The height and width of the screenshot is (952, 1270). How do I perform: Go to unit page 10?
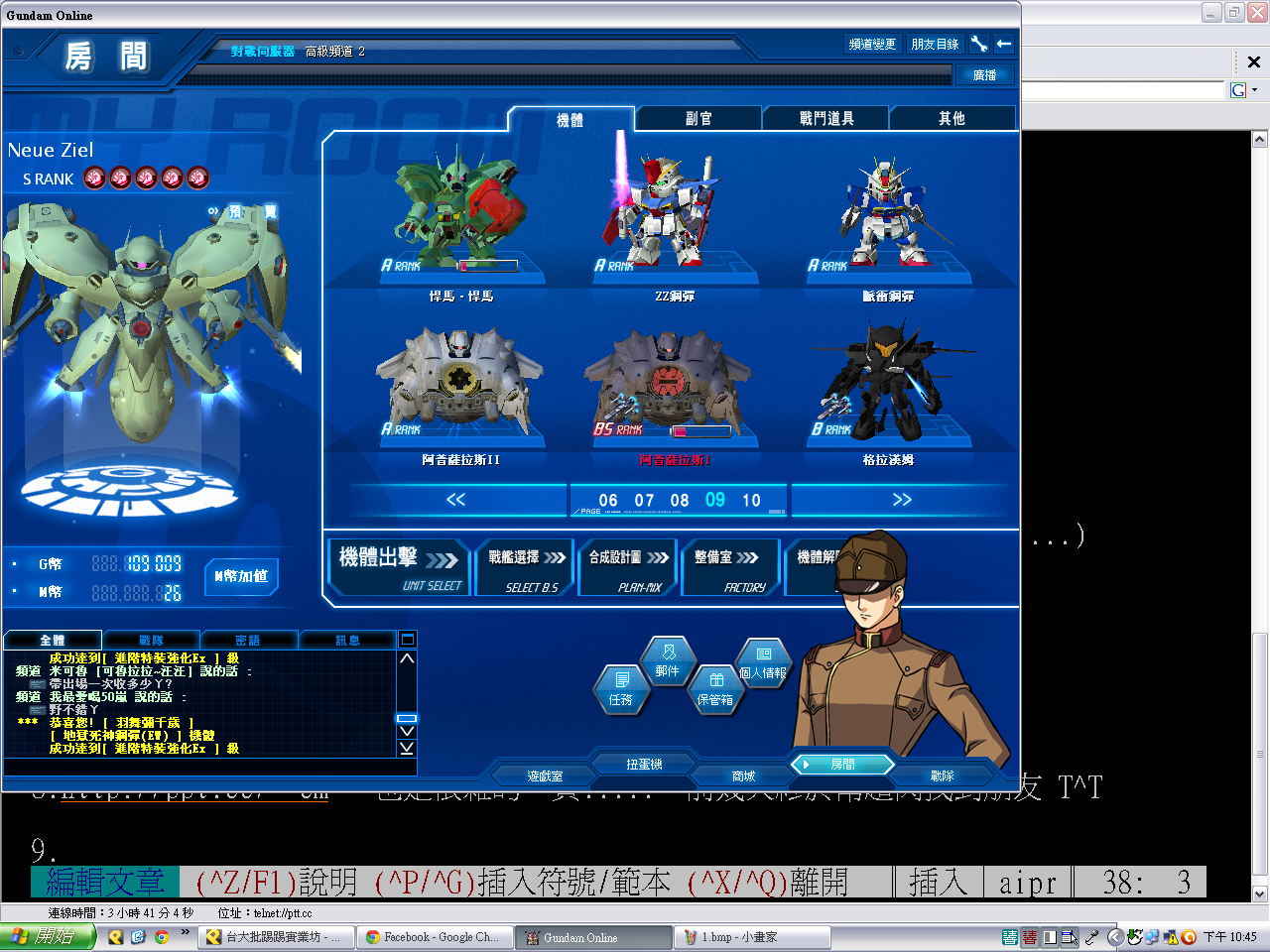[751, 501]
